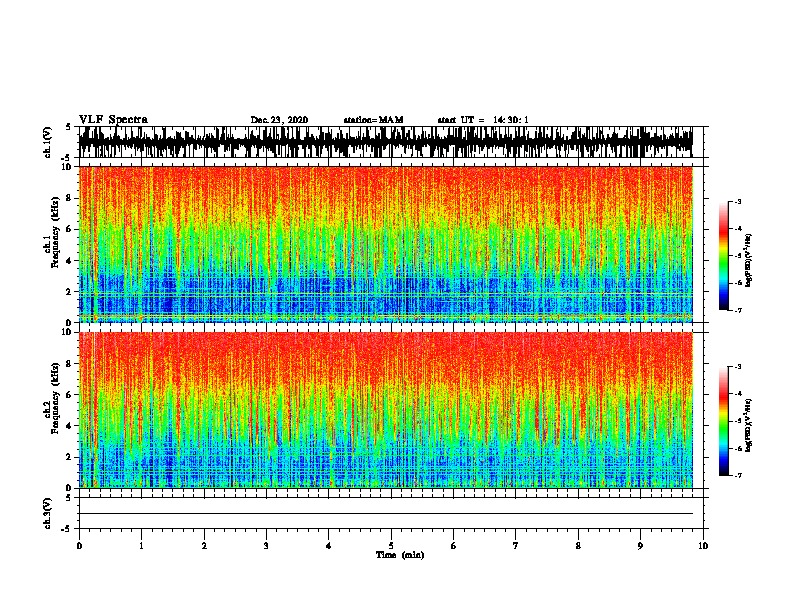Click time axis tick label "10"
The height and width of the screenshot is (612, 792).
pos(703,545)
